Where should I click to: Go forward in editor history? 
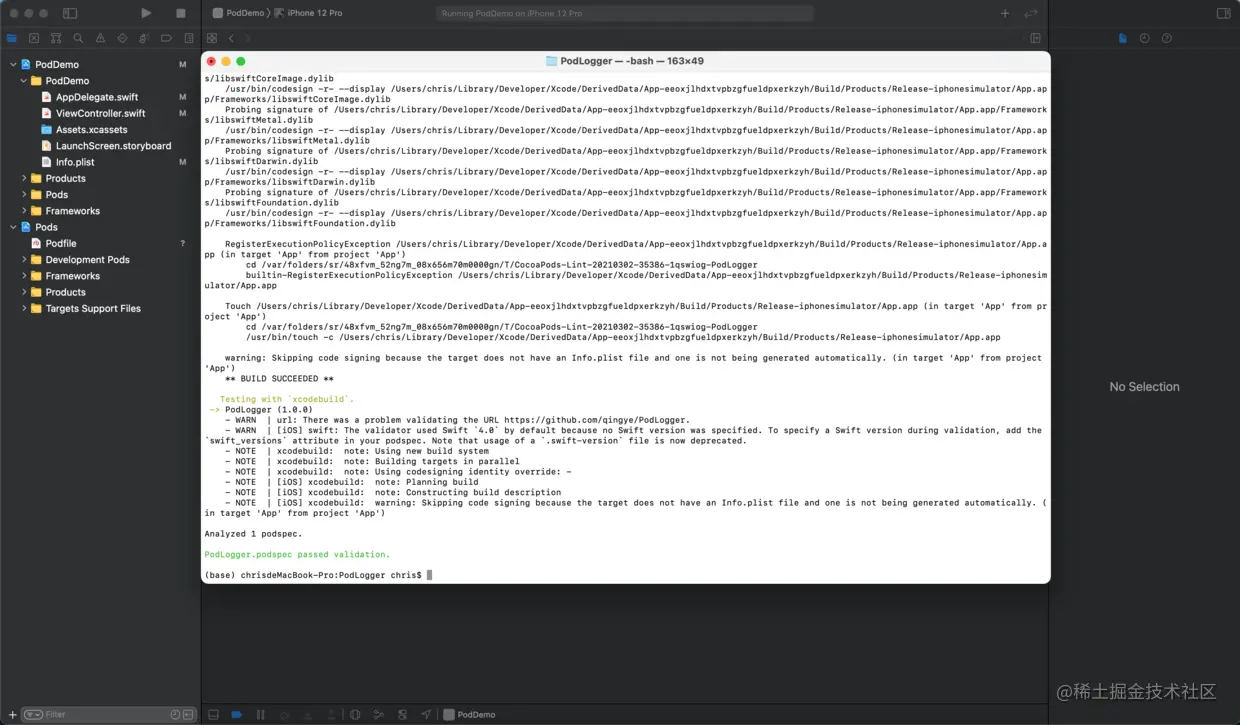pos(246,38)
